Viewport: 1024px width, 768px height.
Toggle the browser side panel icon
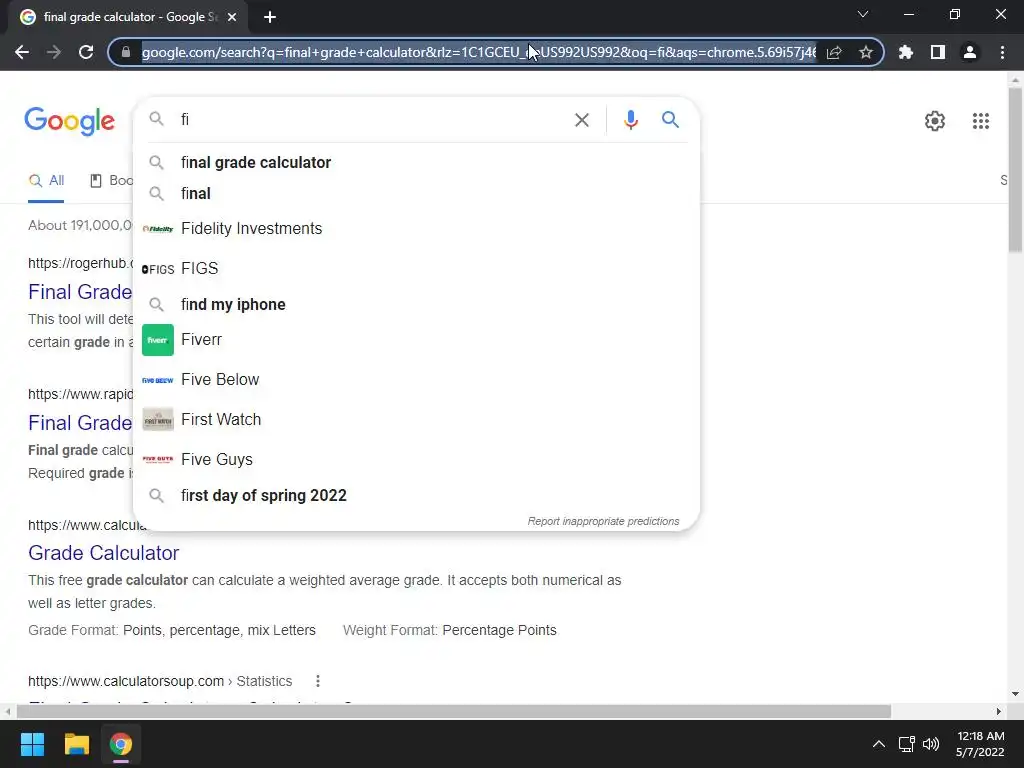click(x=938, y=52)
